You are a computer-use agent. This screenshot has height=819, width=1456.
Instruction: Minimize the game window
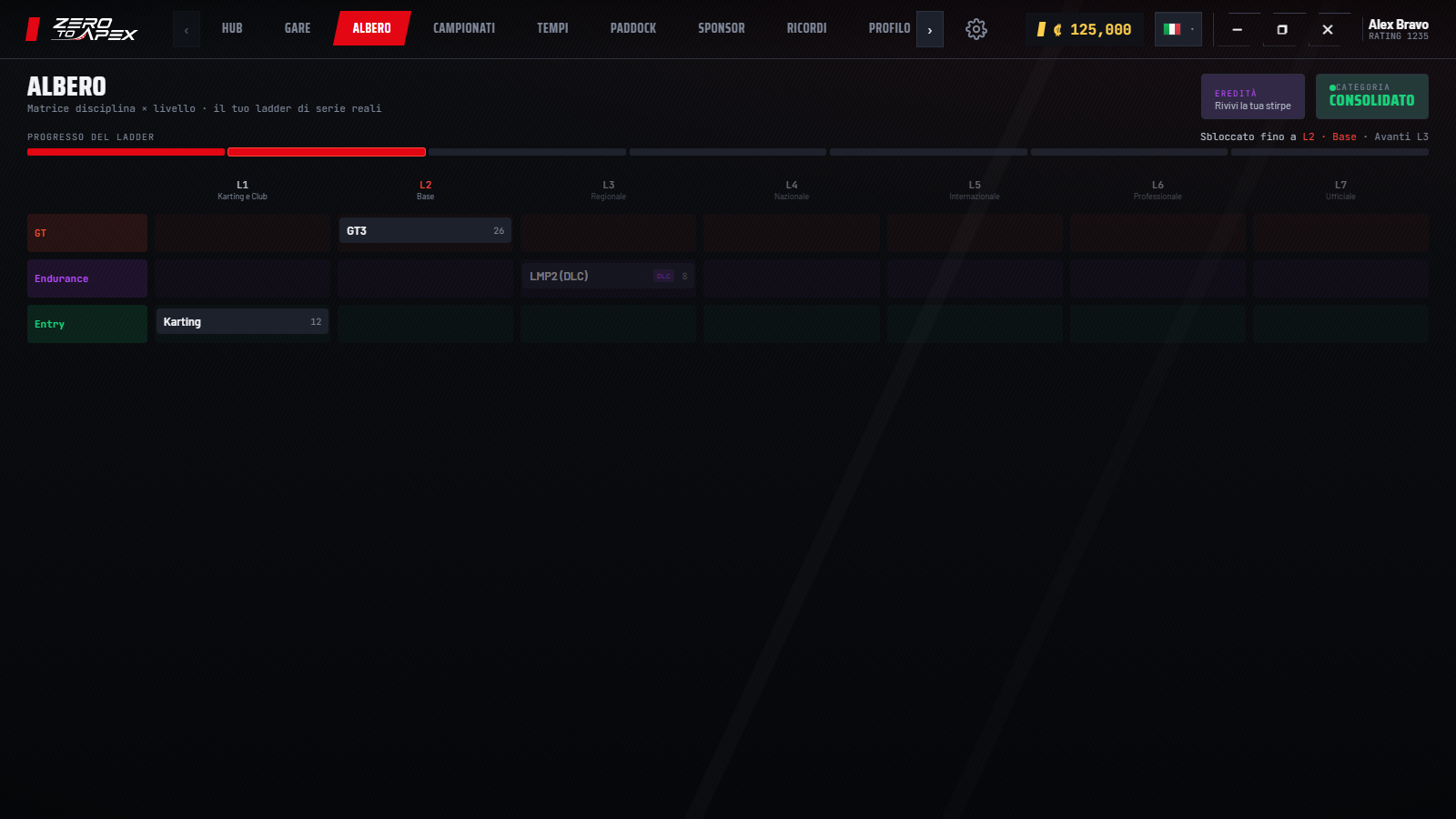pos(1237,29)
